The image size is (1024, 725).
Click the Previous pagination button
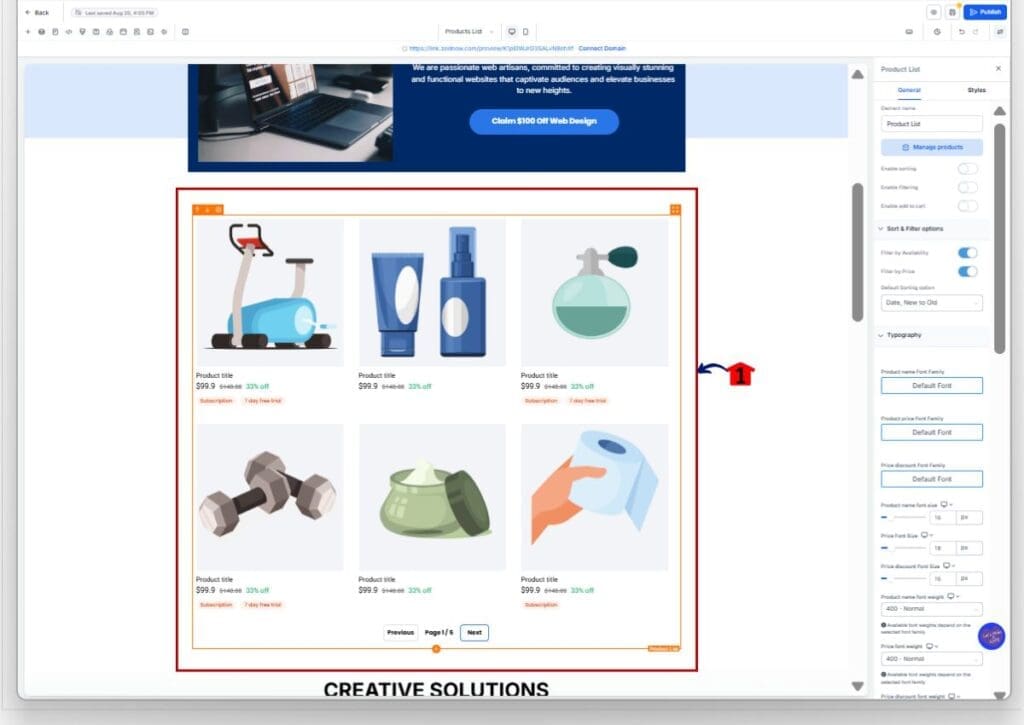[x=400, y=632]
